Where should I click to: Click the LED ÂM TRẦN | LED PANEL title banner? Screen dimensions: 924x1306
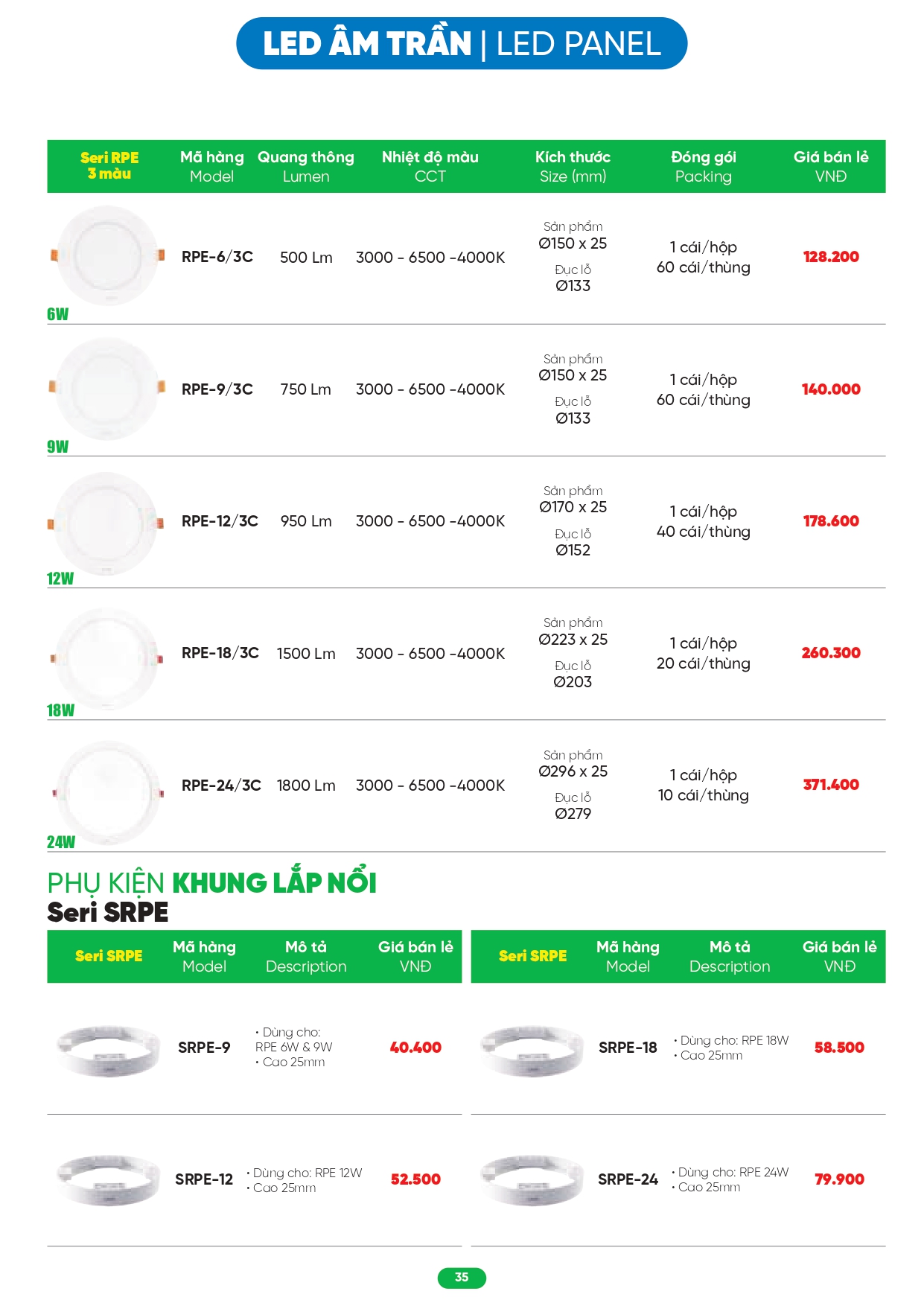(x=462, y=43)
